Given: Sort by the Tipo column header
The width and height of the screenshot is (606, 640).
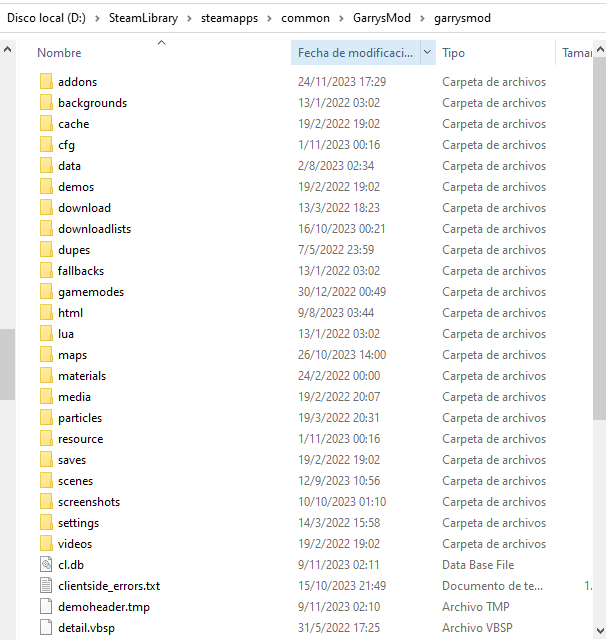Looking at the screenshot, I should point(453,53).
